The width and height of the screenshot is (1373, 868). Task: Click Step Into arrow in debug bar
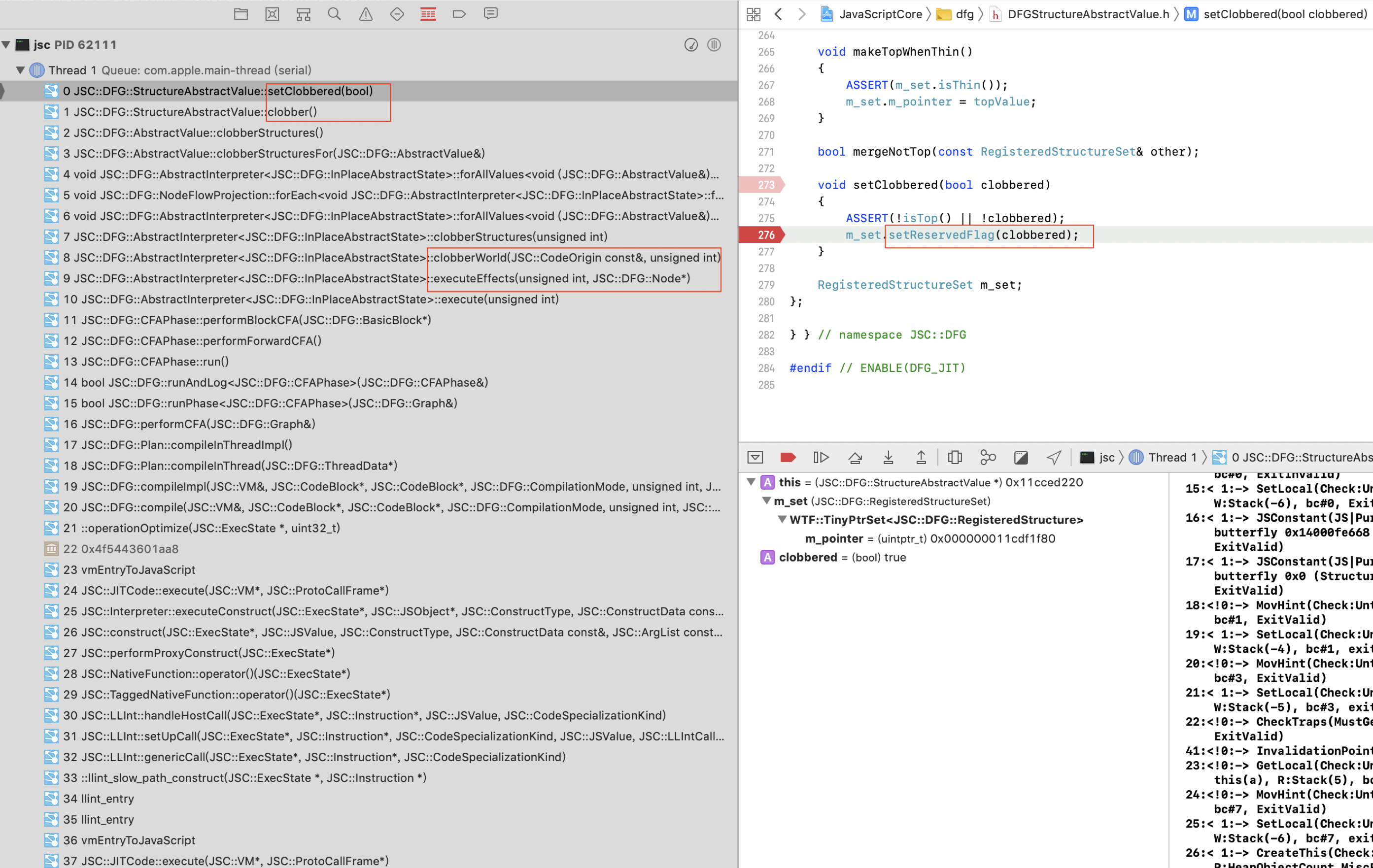(x=888, y=457)
